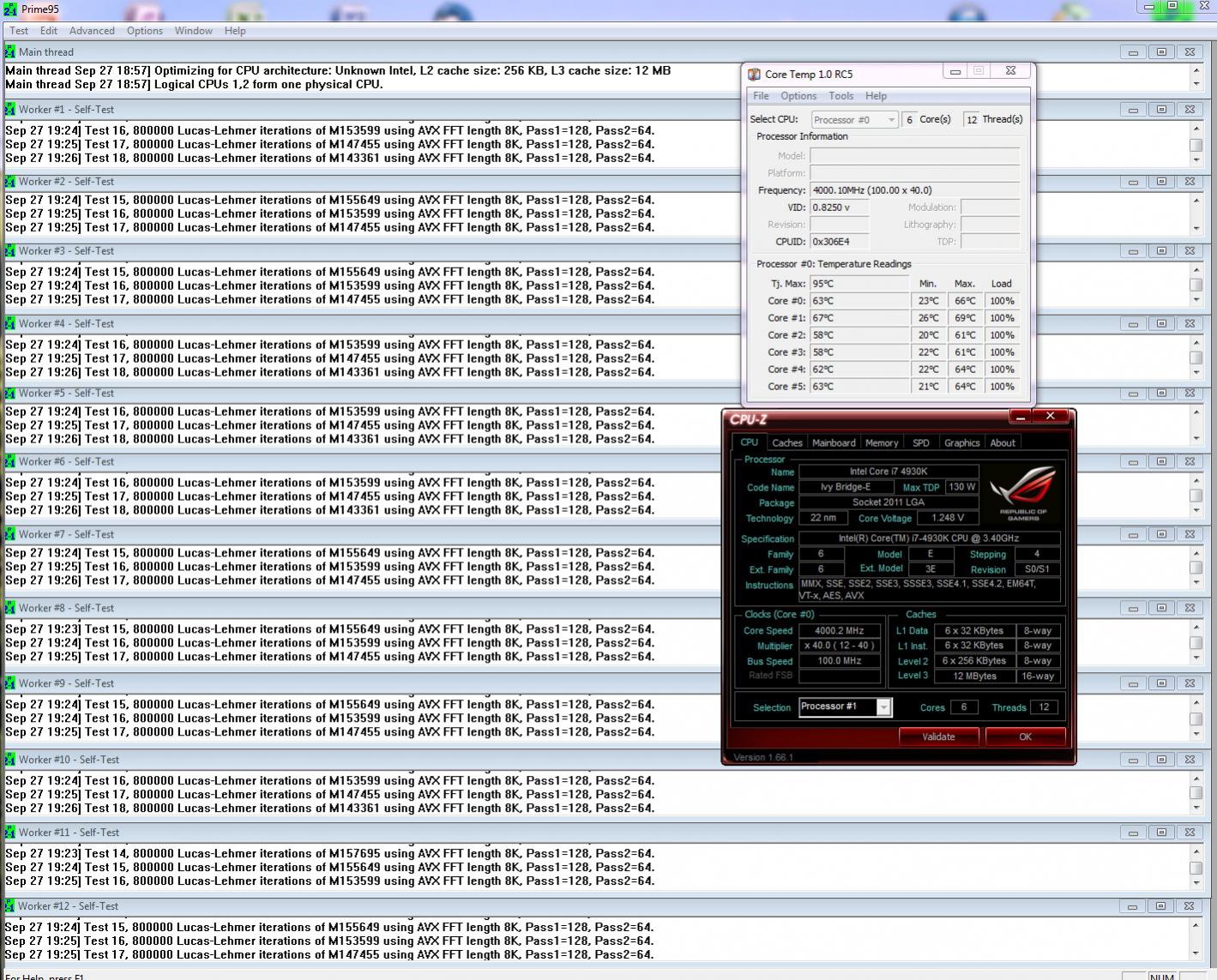Minimize the Core Temp window
This screenshot has width=1217, height=980.
955,72
